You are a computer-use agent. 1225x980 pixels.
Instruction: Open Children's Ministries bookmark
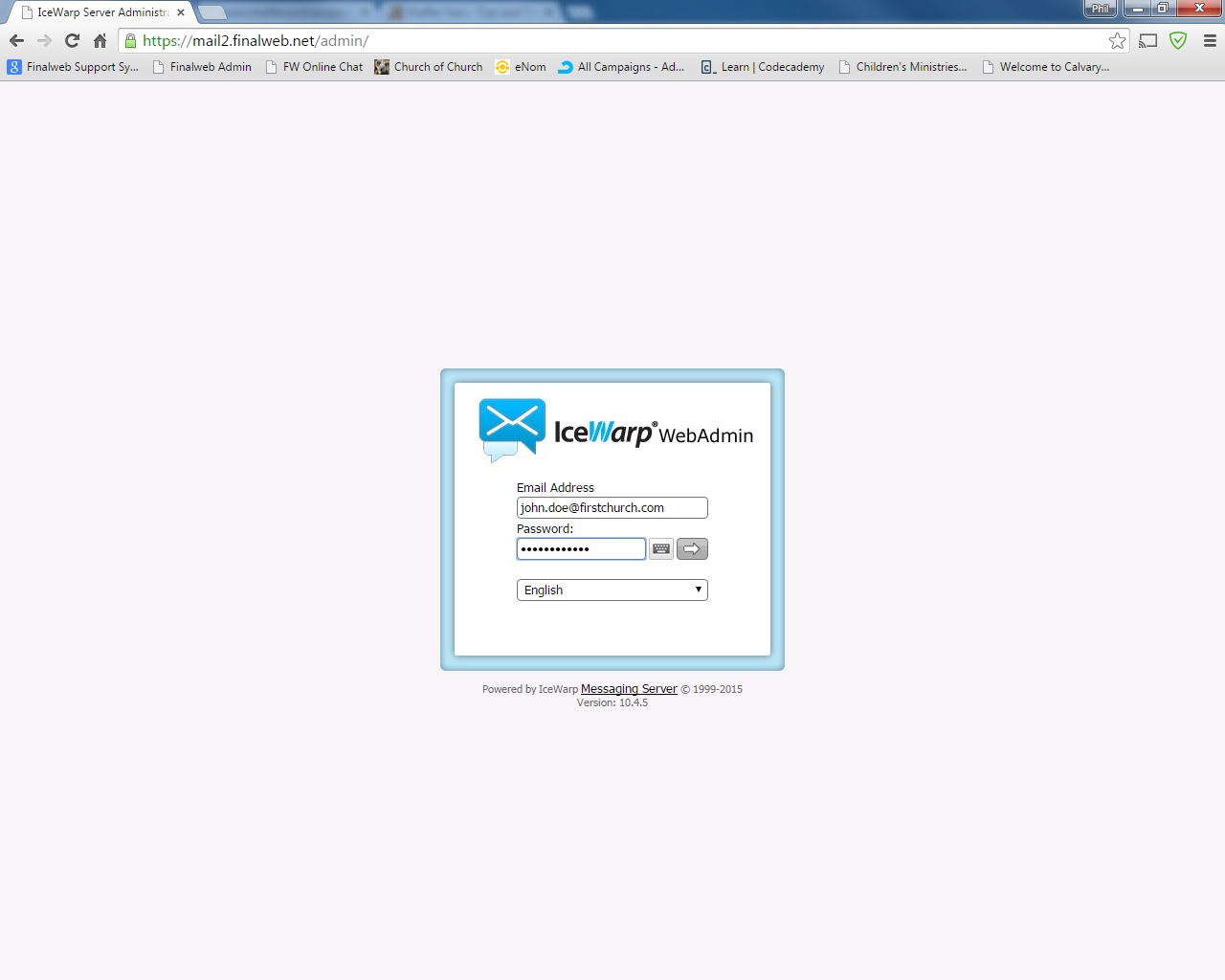pos(902,67)
